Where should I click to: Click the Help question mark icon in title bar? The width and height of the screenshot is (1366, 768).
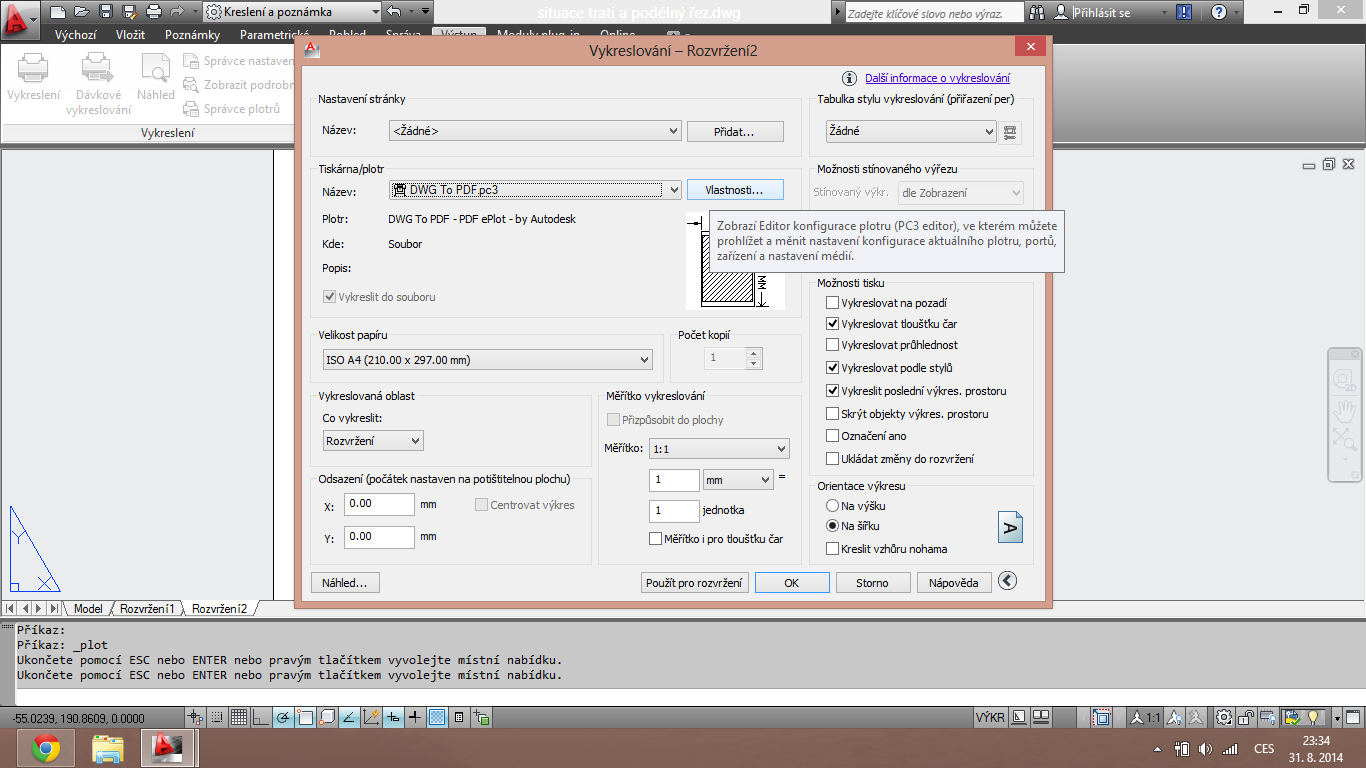point(1218,12)
